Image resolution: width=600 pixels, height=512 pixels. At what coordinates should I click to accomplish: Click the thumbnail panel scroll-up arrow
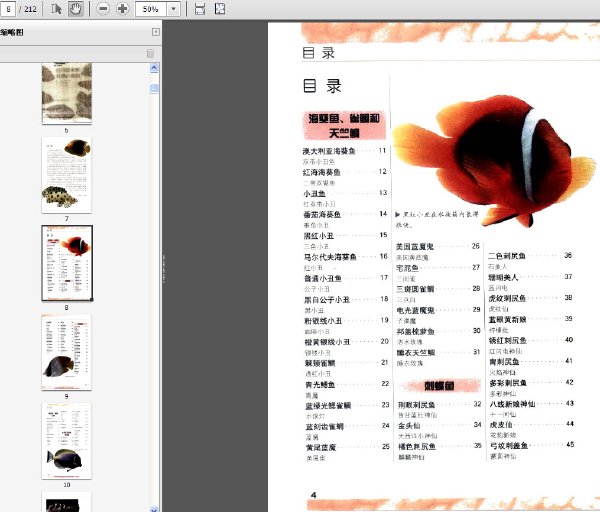coord(154,68)
